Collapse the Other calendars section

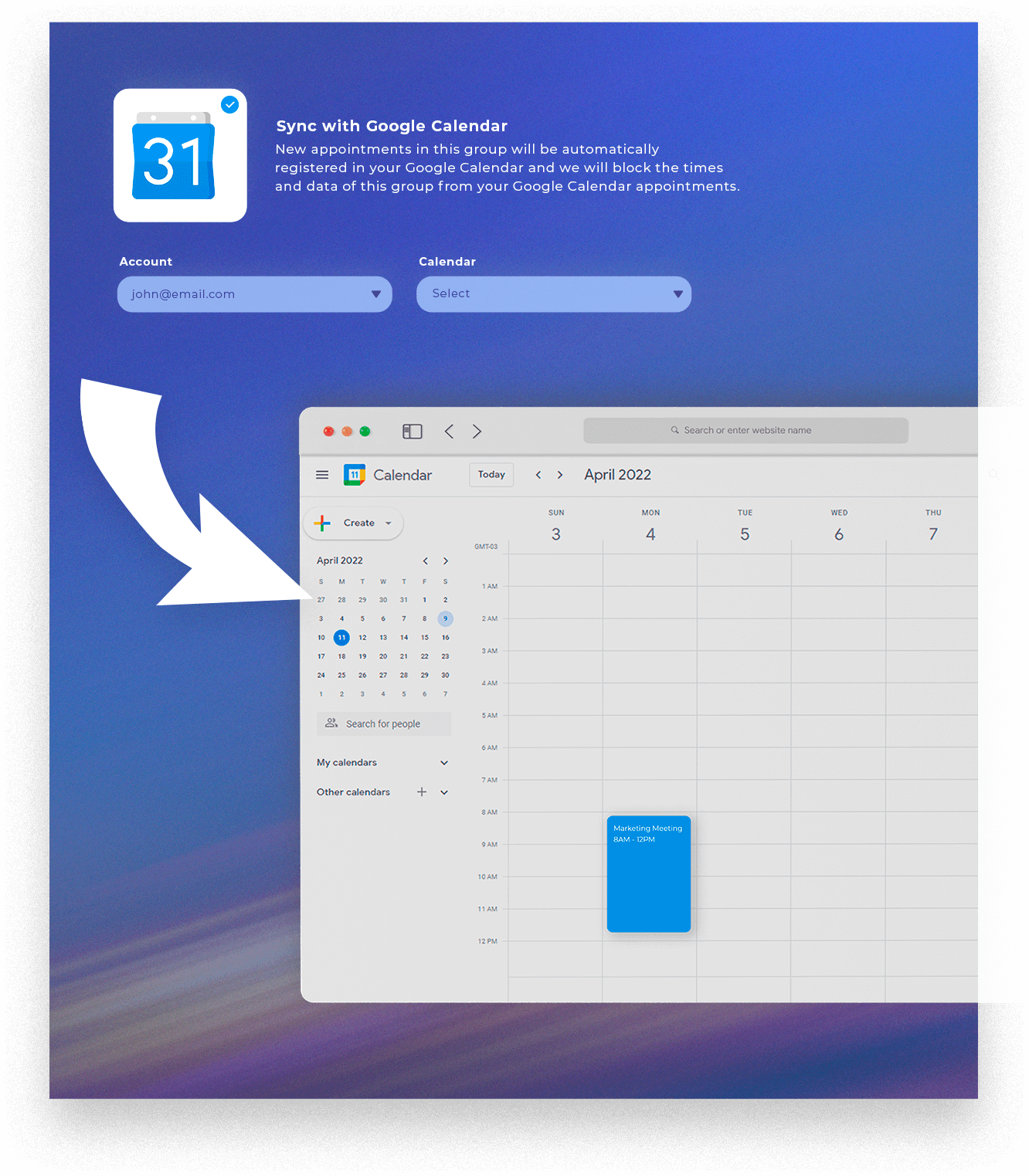pos(444,792)
